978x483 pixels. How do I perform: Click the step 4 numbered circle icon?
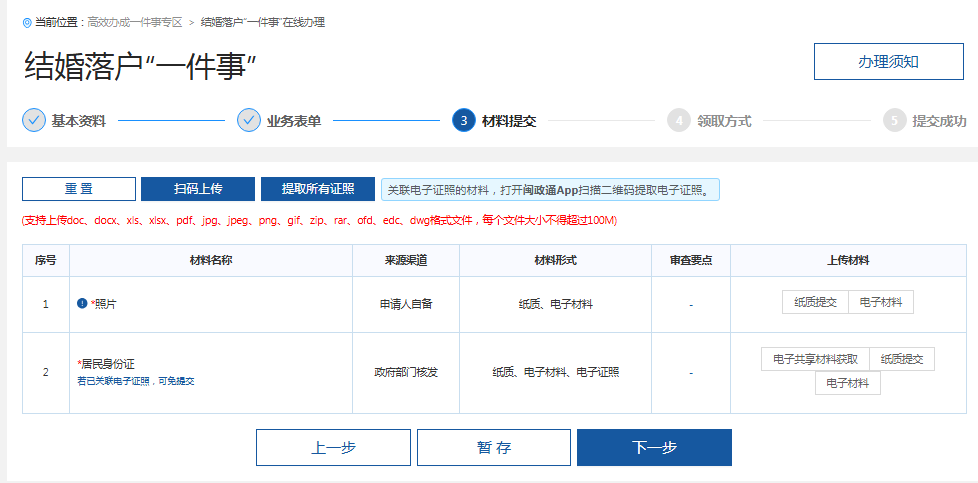click(x=679, y=121)
